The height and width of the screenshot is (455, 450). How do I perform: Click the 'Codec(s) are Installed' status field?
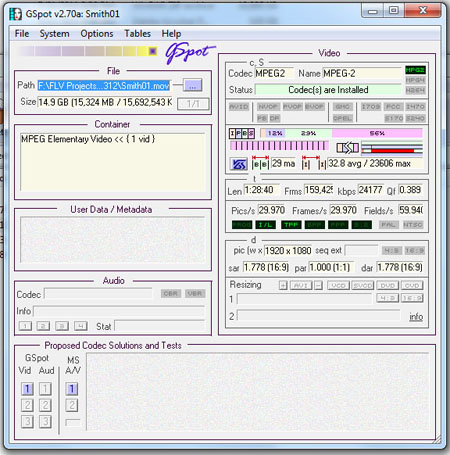(328, 90)
